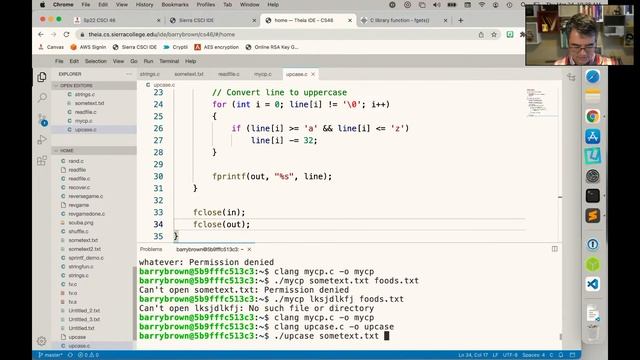Switch to mycp.c editor tab
The width and height of the screenshot is (640, 360).
pos(263,74)
